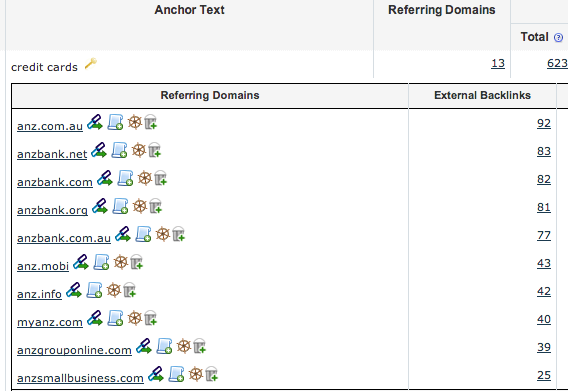Add anzbank.net to bucket
568x391 pixels.
pos(154,150)
